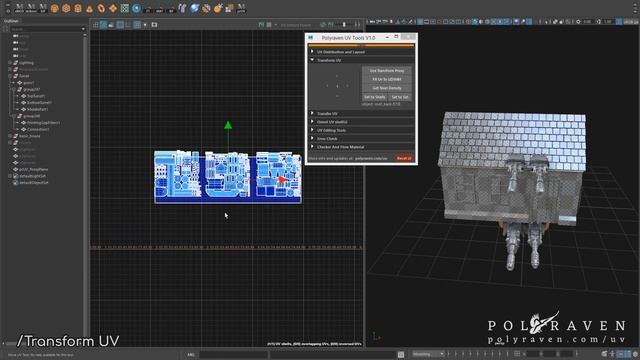Click the green checker grid shelf icon
The image size is (640, 360).
click(124, 8)
